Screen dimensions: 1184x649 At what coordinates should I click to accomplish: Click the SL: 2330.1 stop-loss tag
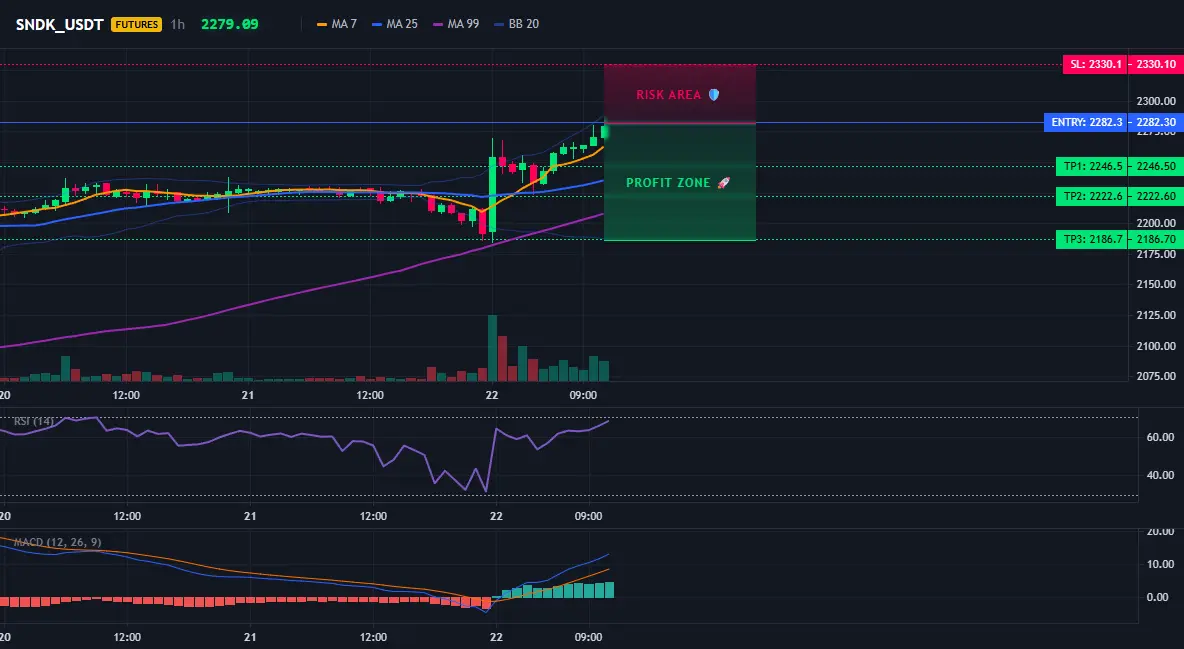coord(1094,64)
